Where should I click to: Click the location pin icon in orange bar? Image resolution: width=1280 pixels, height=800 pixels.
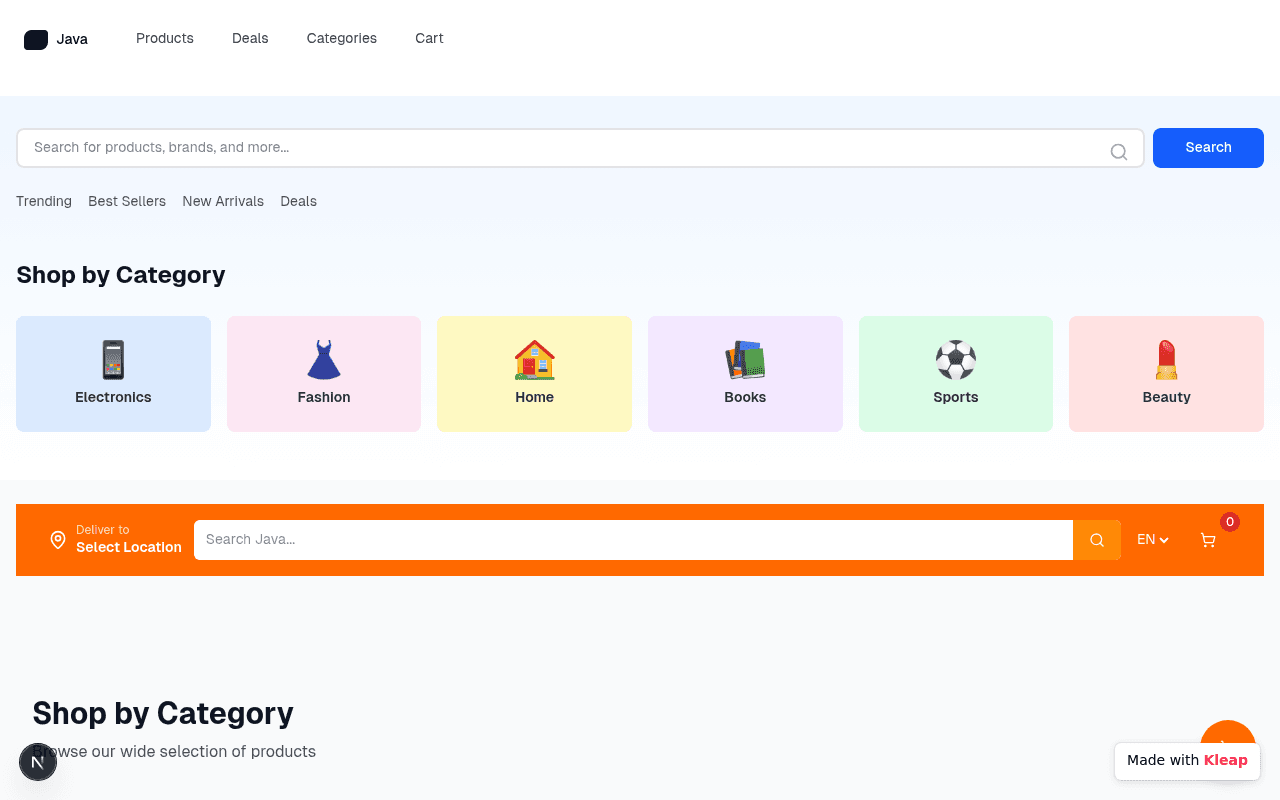(x=58, y=540)
